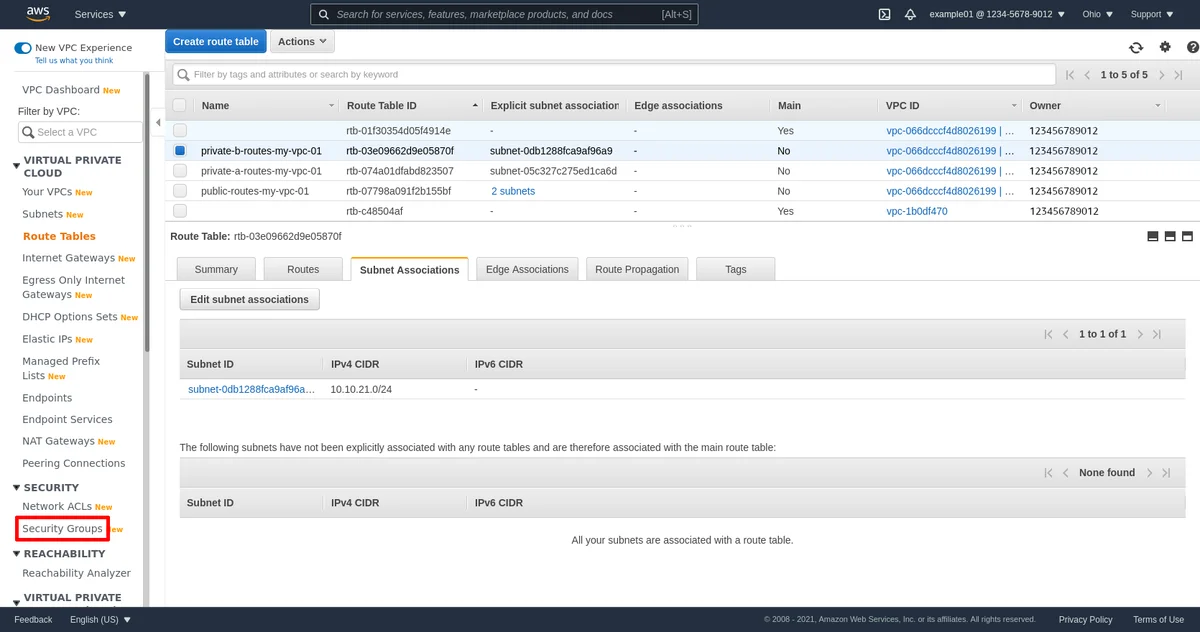Maximize the details pane layout icon
Screen dimensions: 1200x632
point(1188,236)
